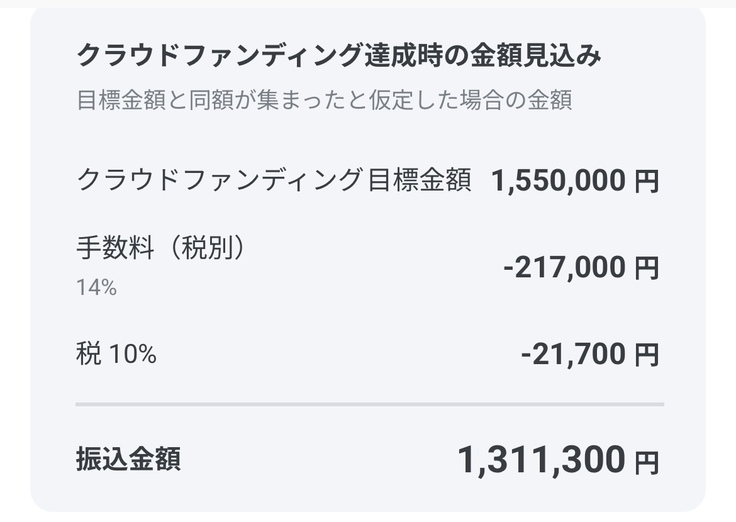
Task: Select the 手数料 fee label
Action: 116,247
